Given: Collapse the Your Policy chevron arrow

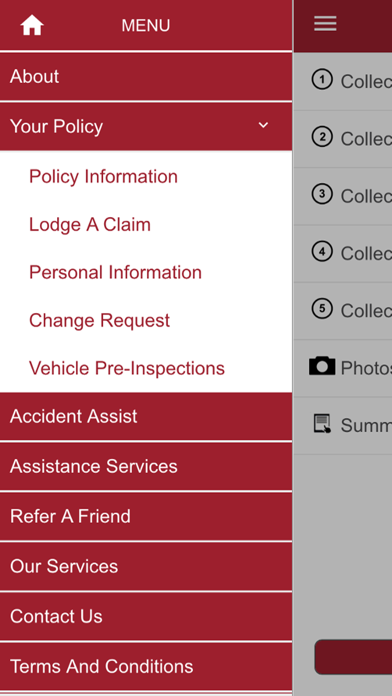Looking at the screenshot, I should click(263, 125).
